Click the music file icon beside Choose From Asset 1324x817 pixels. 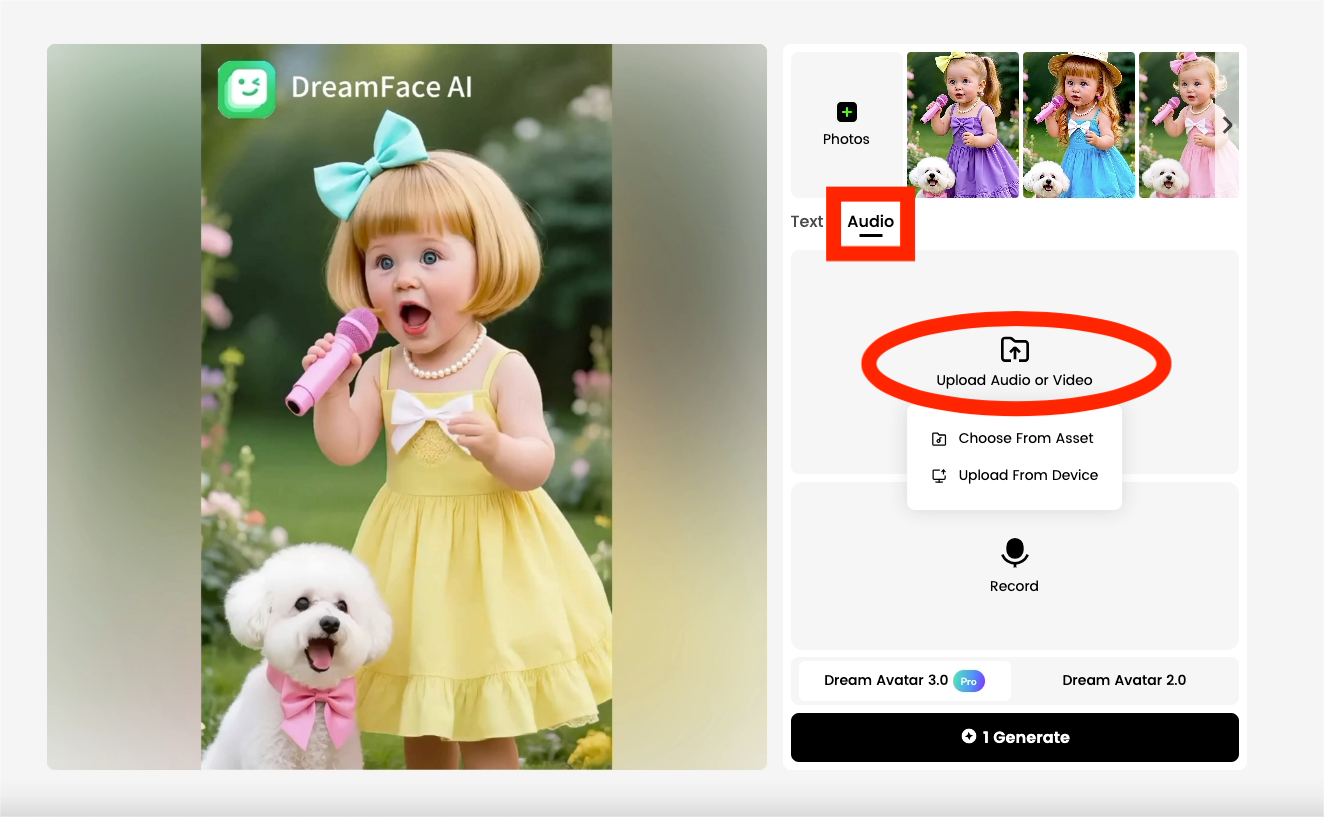pos(938,439)
